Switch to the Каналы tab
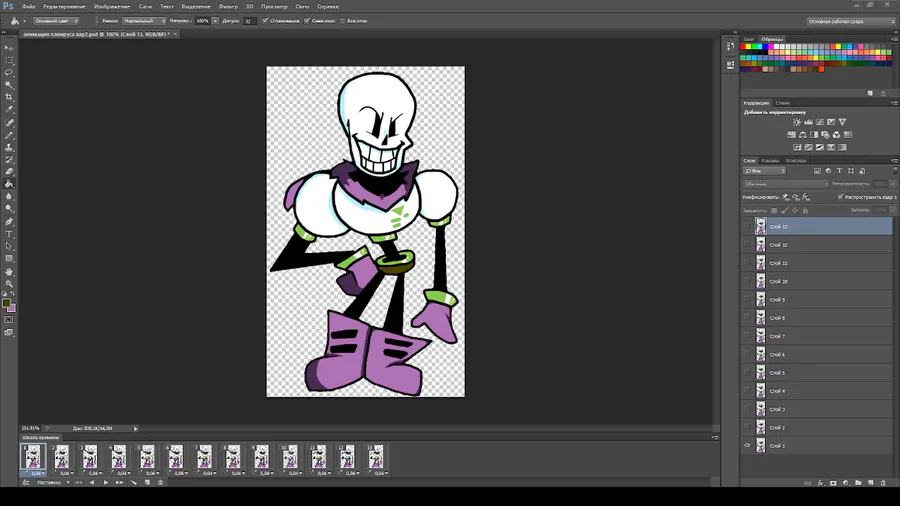The image size is (900, 506). [x=770, y=161]
